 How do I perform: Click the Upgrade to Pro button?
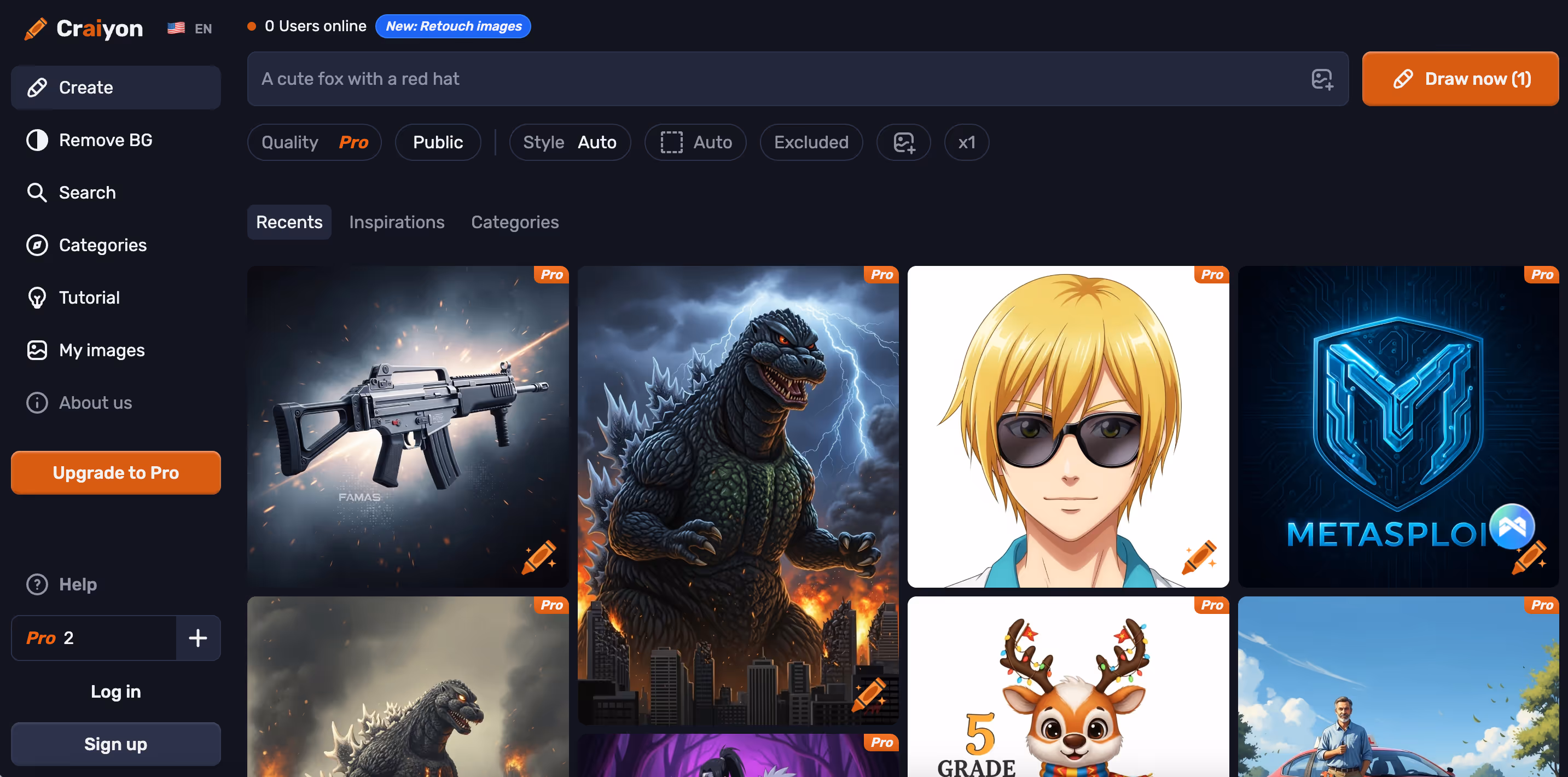[115, 473]
